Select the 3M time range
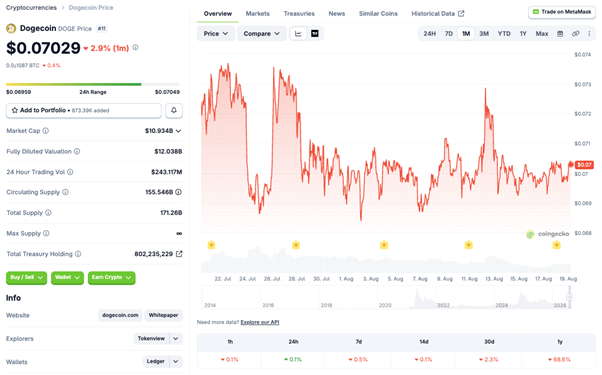This screenshot has width=602, height=375. (484, 34)
